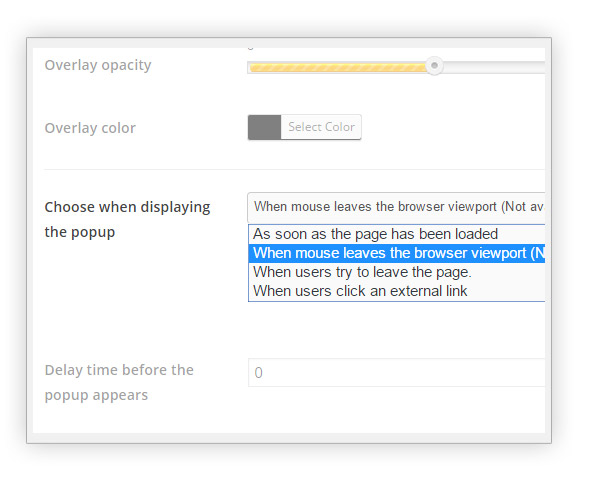600x494 pixels.
Task: Click the "0" value in the delay field
Action: click(259, 373)
